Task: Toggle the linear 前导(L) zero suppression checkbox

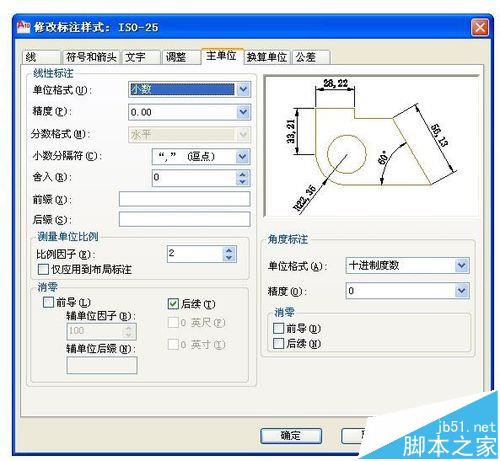Action: coord(49,302)
